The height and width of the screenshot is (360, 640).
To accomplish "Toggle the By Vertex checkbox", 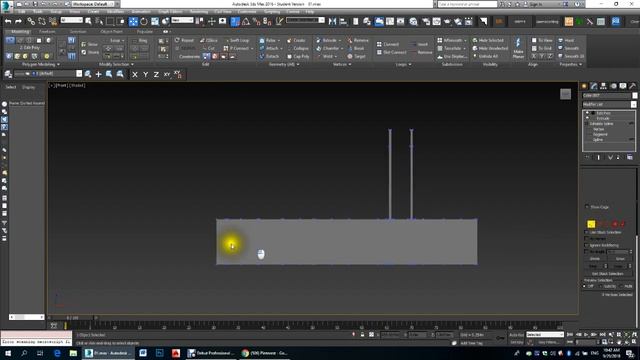I will click(x=587, y=239).
